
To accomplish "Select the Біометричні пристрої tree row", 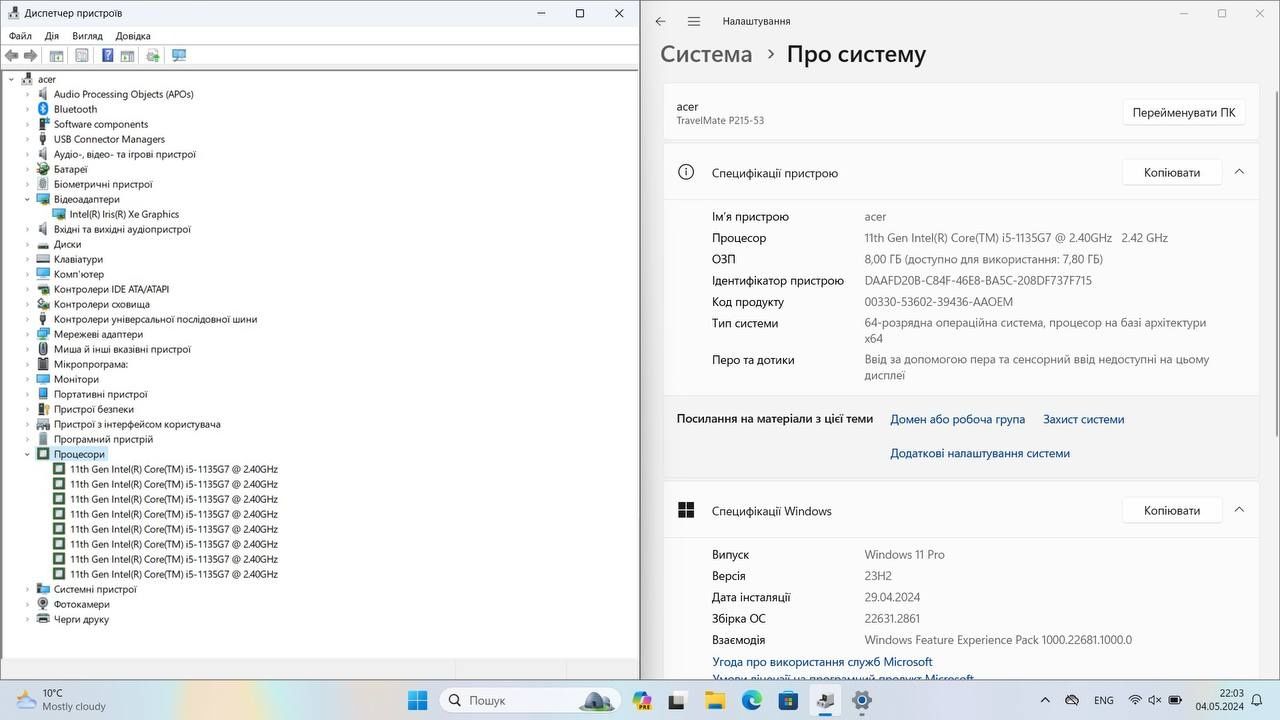I will [103, 184].
